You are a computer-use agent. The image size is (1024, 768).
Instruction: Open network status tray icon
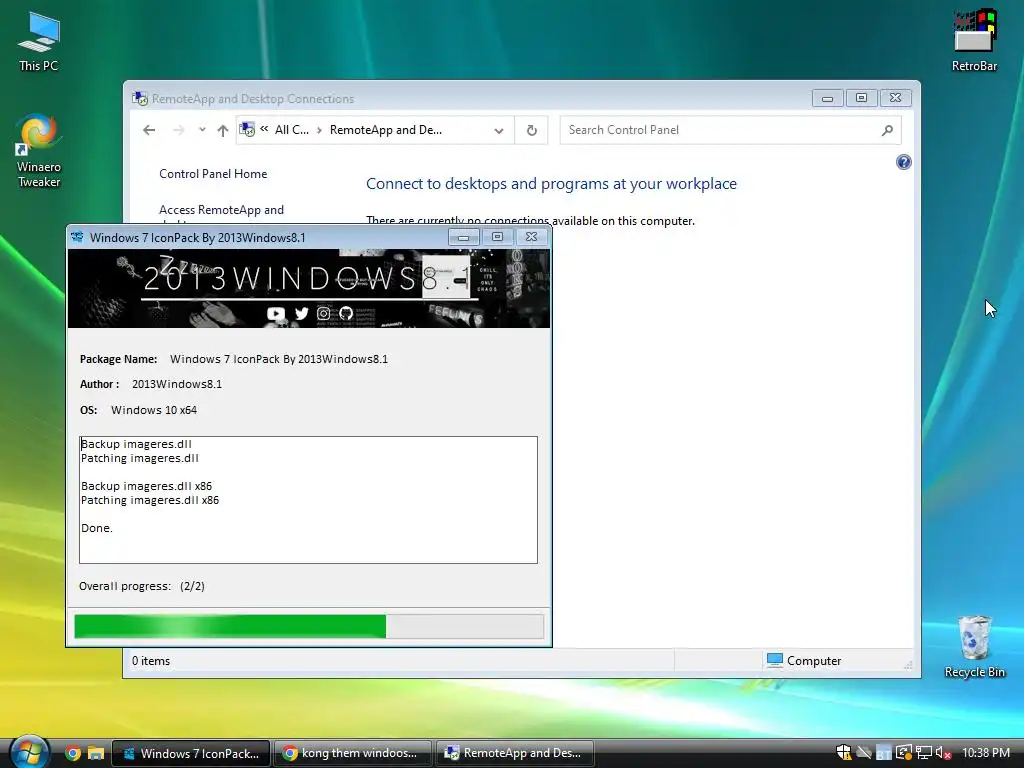(923, 753)
